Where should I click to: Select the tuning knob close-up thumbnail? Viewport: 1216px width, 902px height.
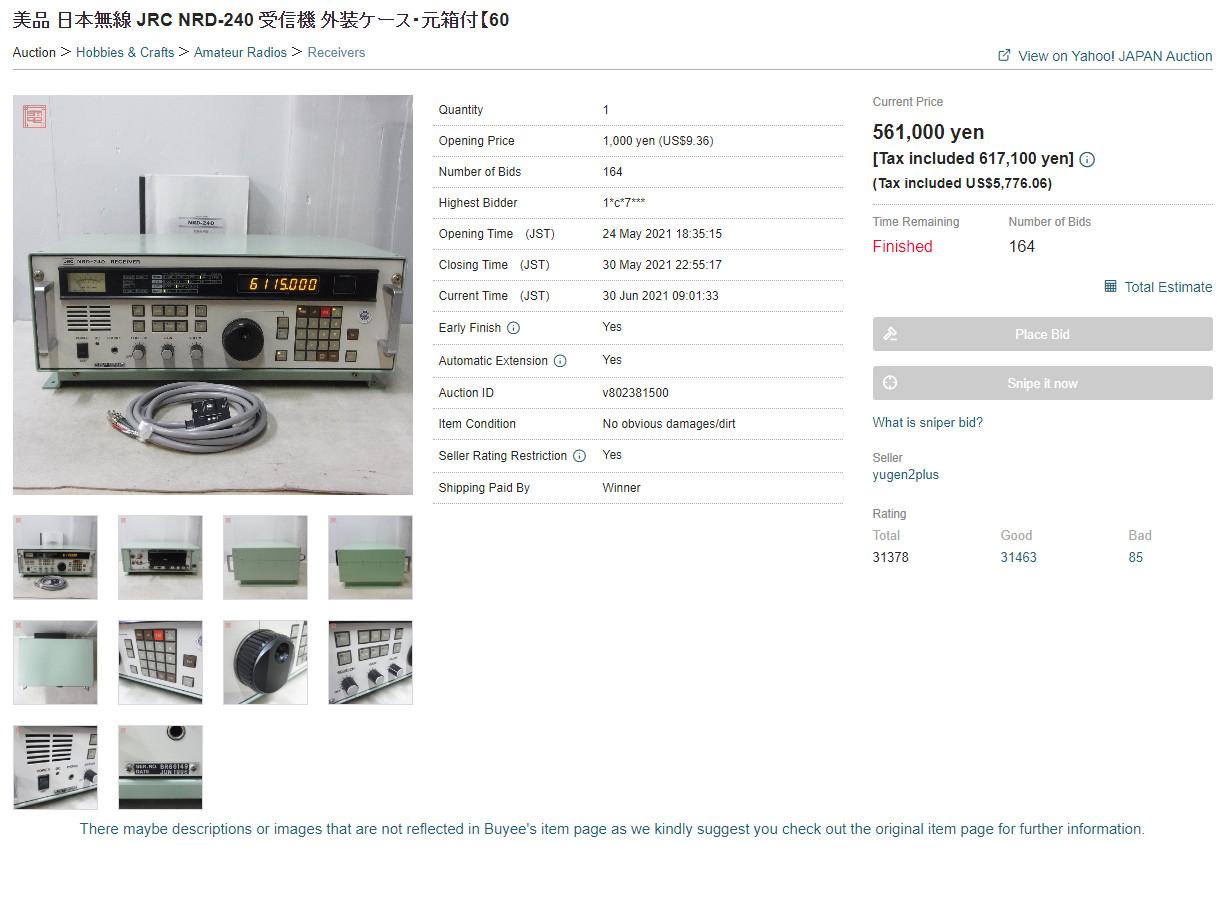pos(265,662)
